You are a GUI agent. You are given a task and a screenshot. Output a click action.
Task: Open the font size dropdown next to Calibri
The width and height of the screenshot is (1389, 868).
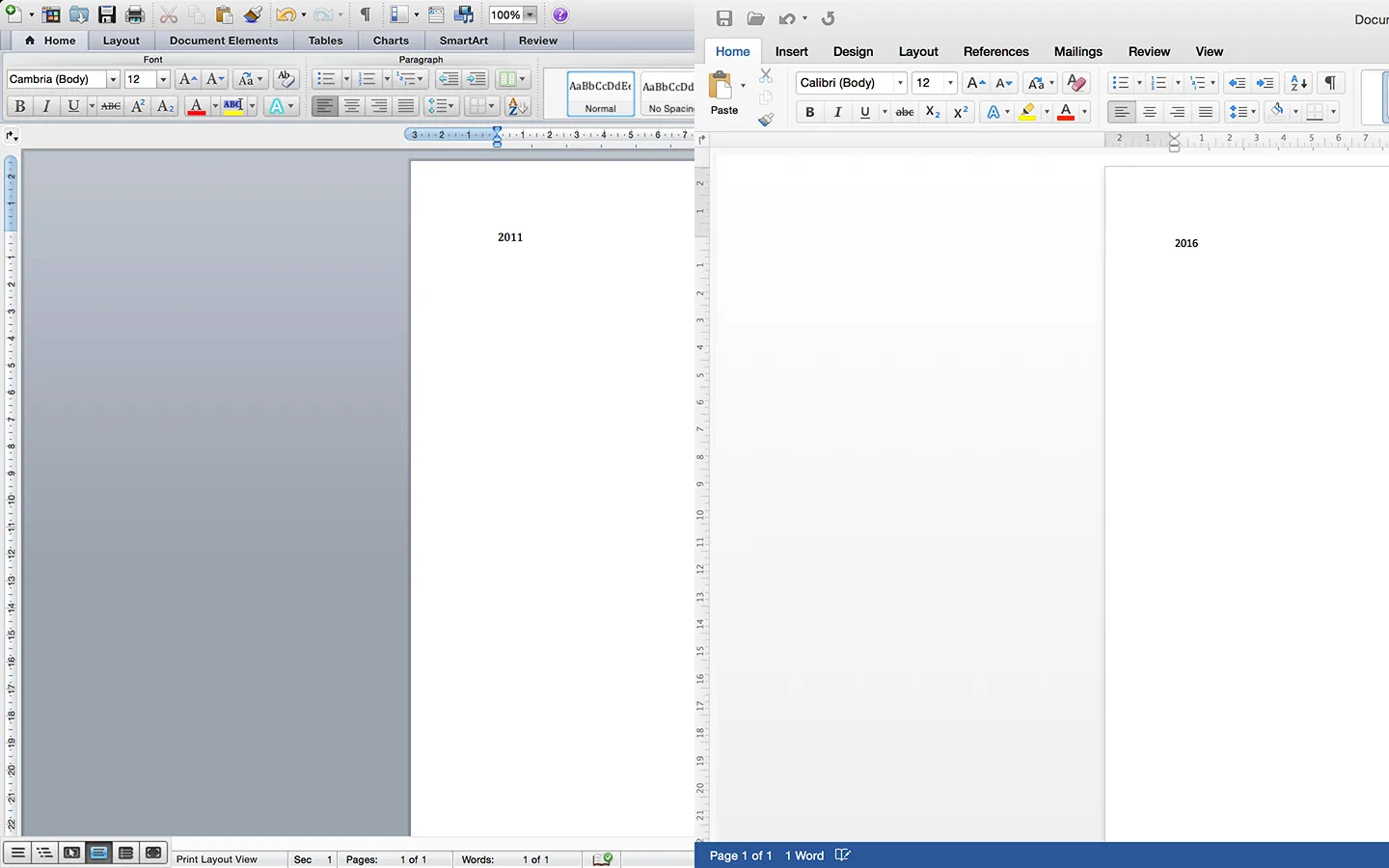950,83
